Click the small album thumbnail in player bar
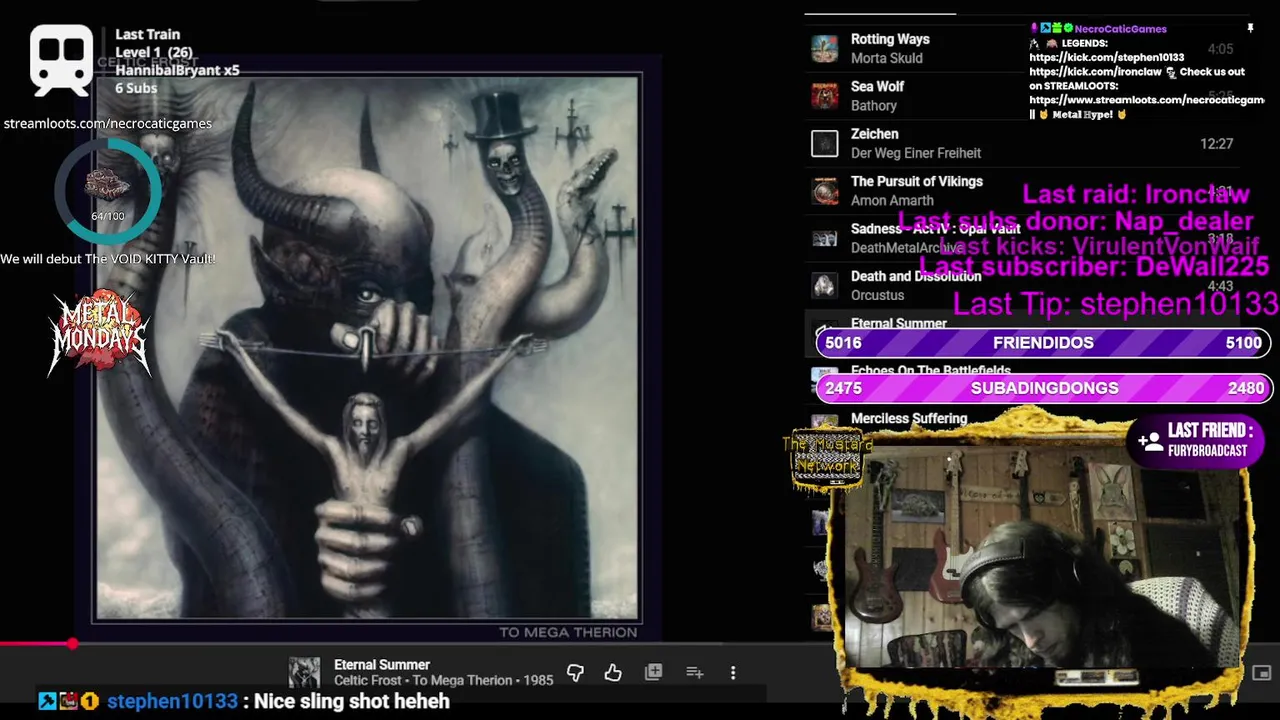 (x=304, y=673)
